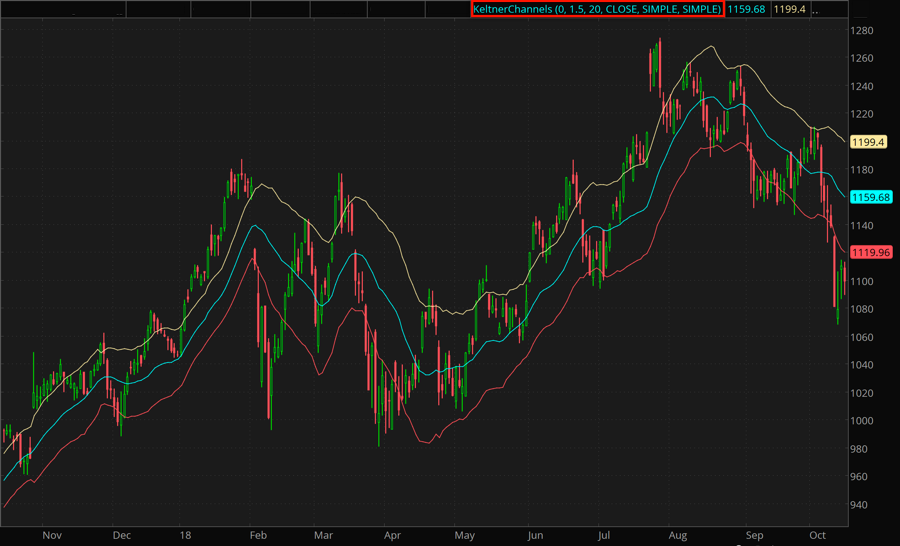This screenshot has width=900, height=546.
Task: Click the 1240 price level on axis
Action: (864, 86)
